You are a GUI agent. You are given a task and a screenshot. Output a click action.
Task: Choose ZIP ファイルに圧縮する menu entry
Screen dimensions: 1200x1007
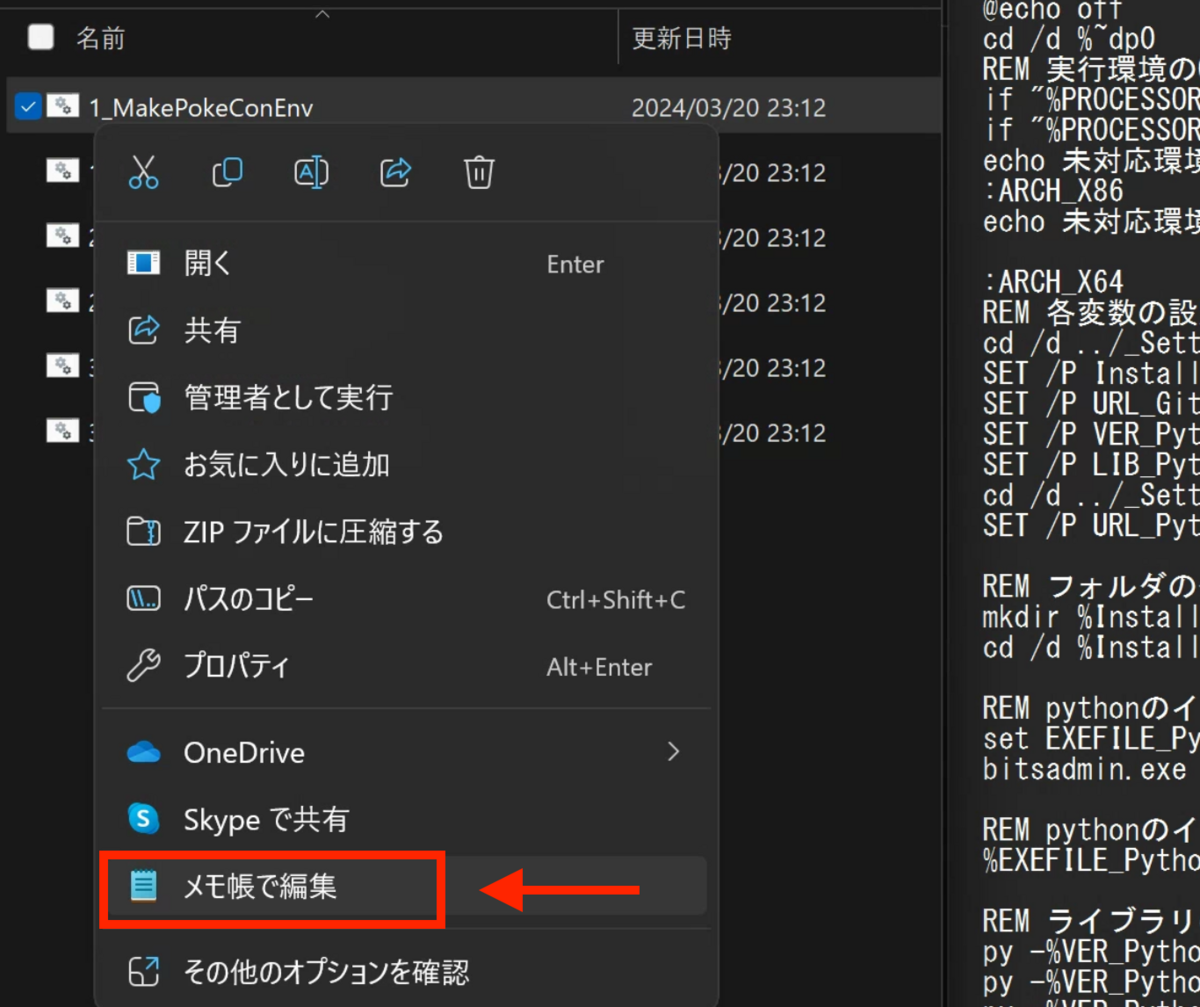313,531
